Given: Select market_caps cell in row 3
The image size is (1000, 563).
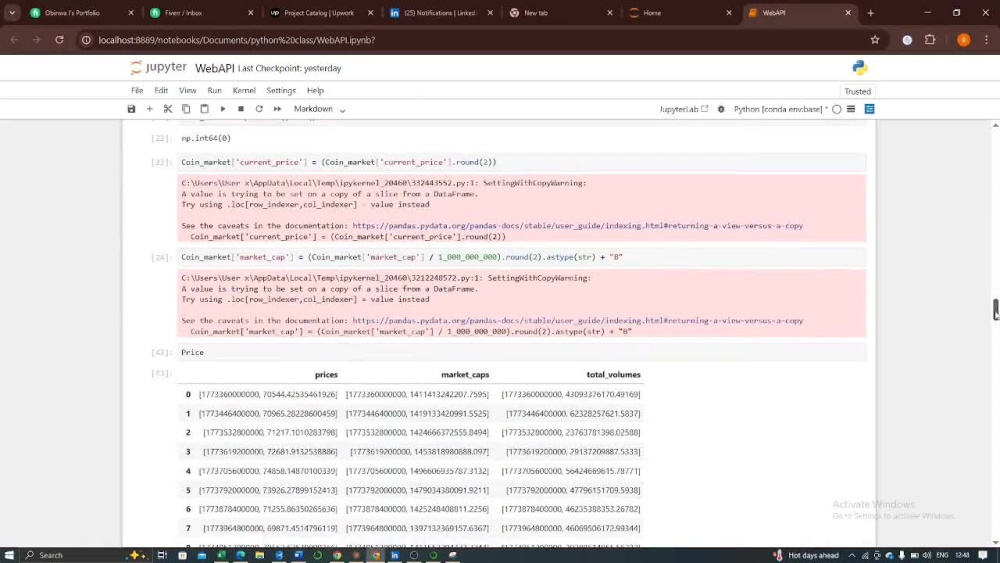Looking at the screenshot, I should pos(419,452).
